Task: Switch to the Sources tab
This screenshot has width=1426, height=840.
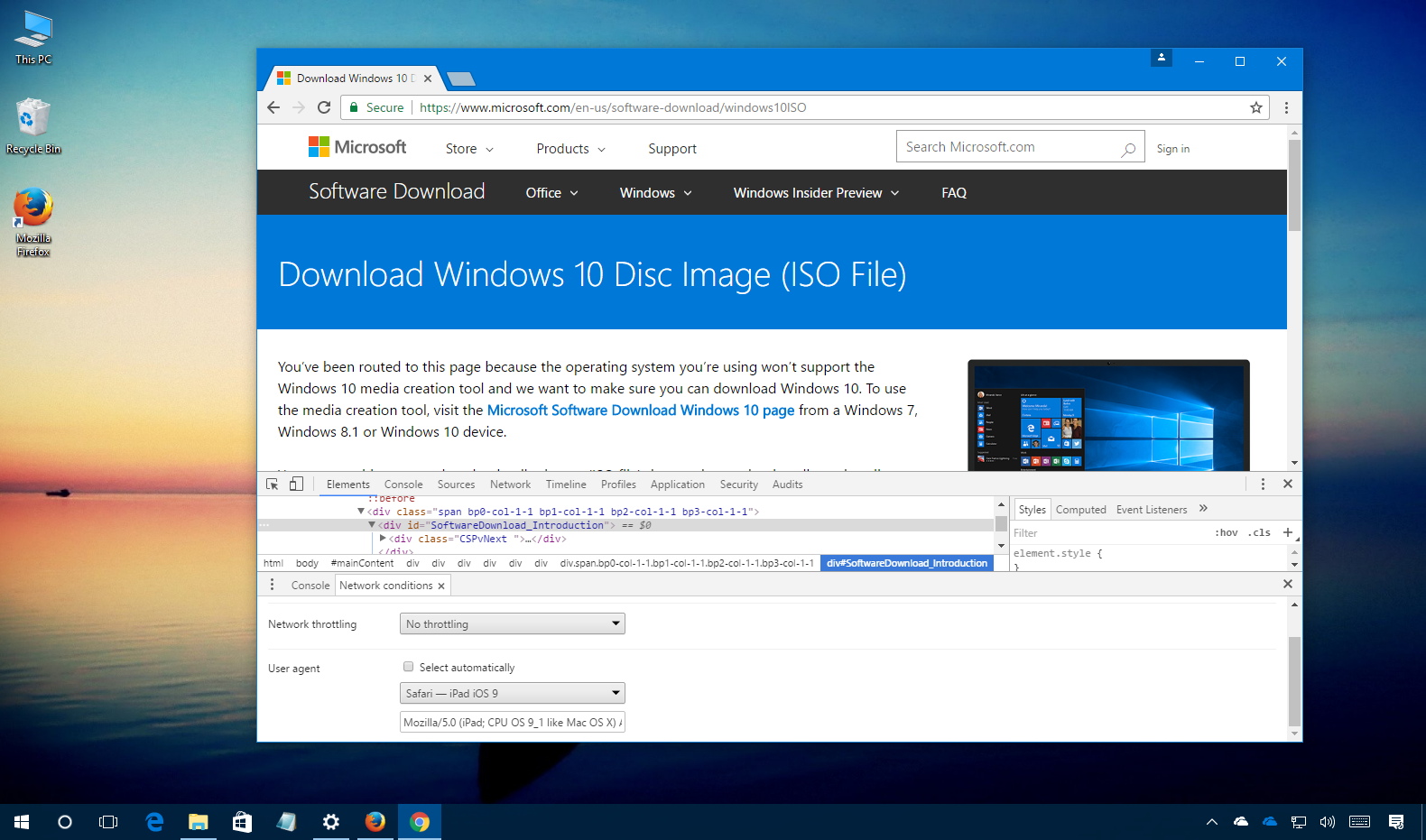Action: pyautogui.click(x=456, y=485)
